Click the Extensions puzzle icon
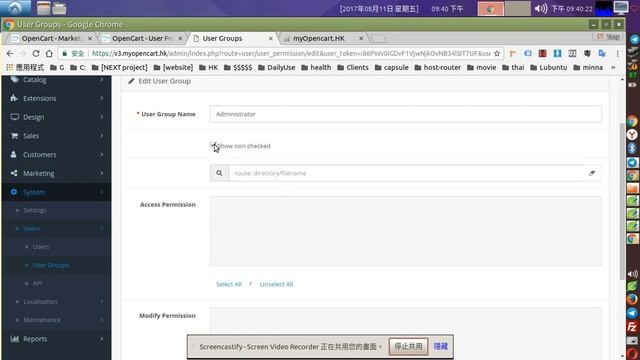640x360 pixels. 14,98
